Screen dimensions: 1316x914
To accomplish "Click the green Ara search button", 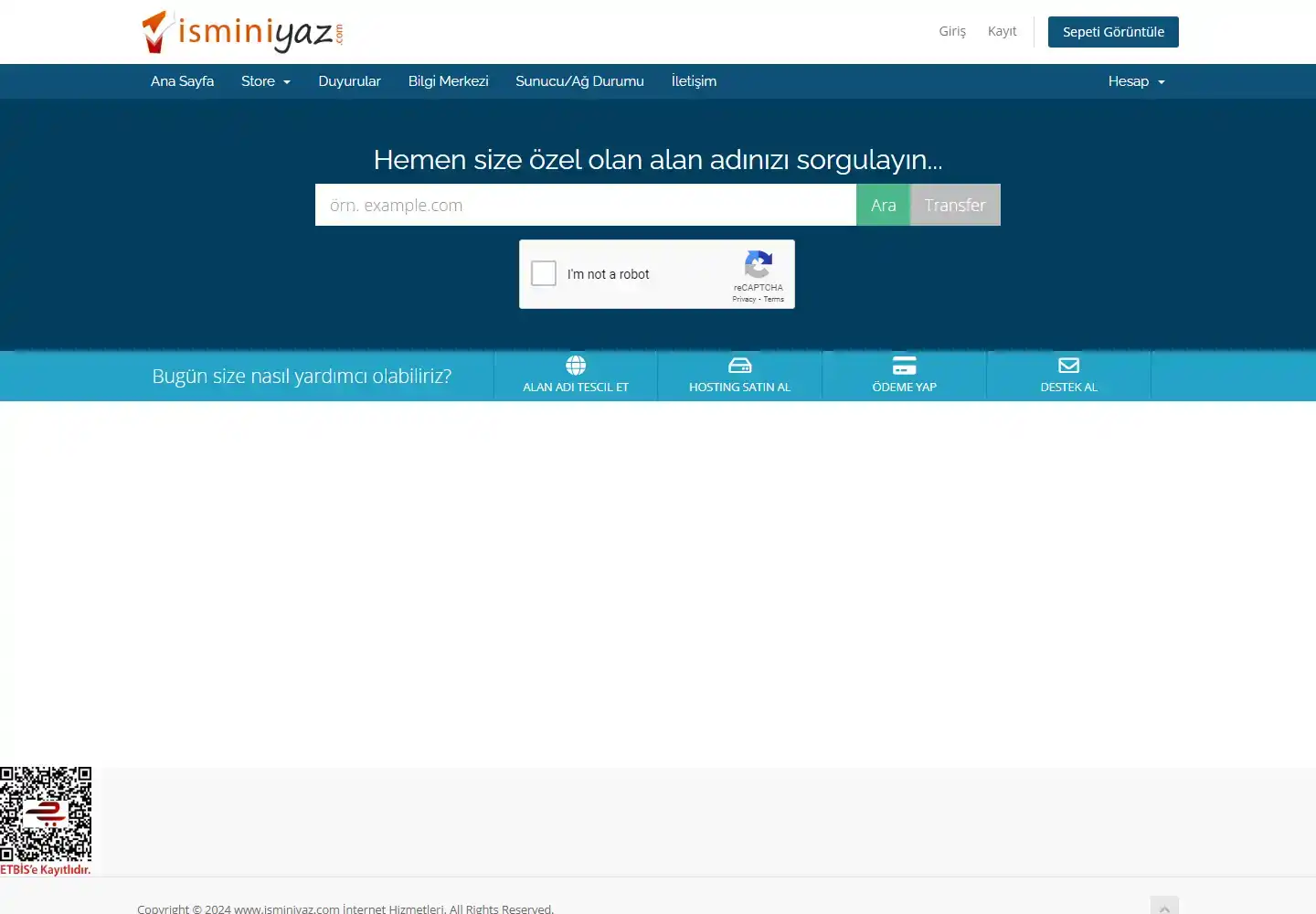I will pyautogui.click(x=883, y=205).
